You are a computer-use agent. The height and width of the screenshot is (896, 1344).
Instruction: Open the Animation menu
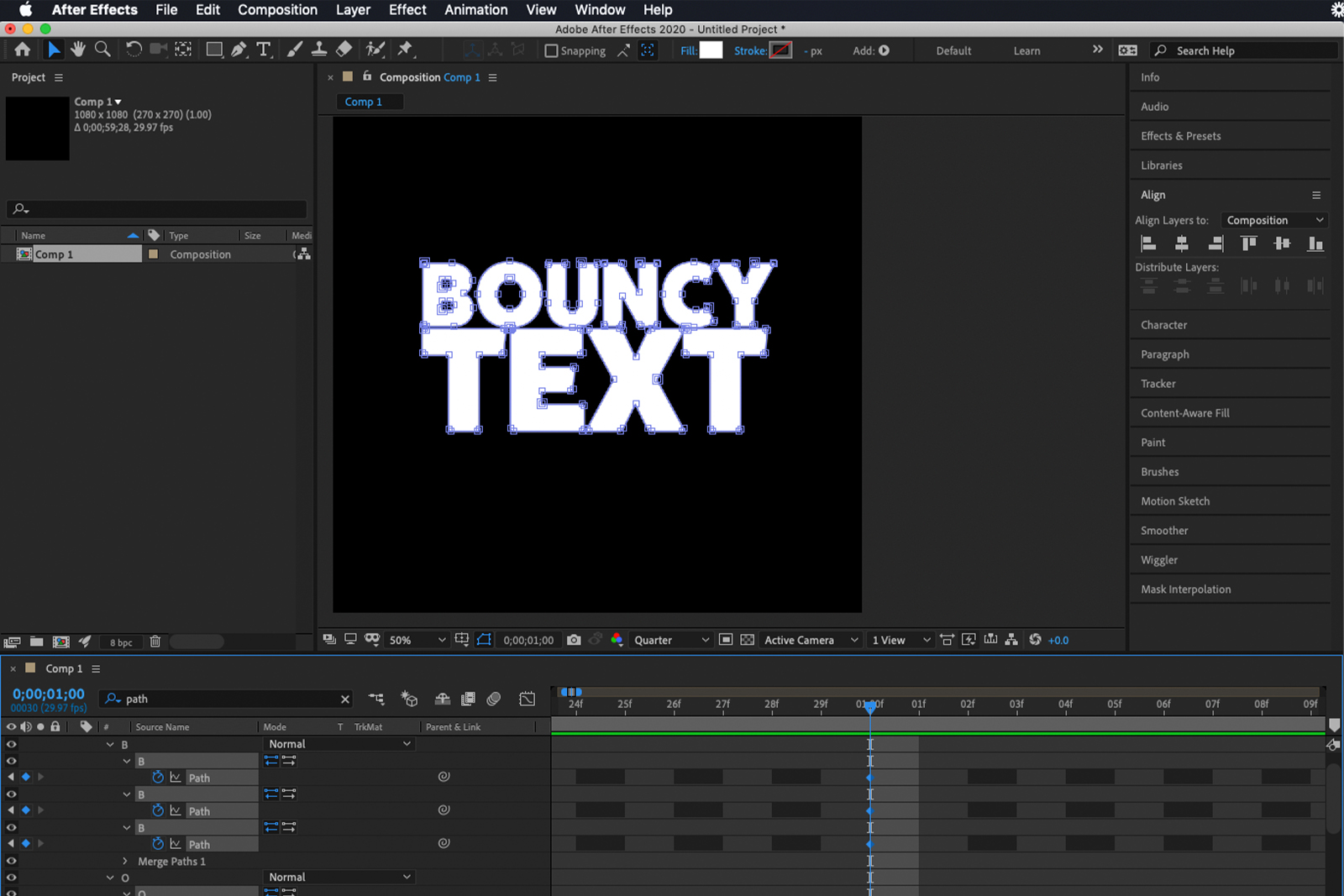coord(475,9)
